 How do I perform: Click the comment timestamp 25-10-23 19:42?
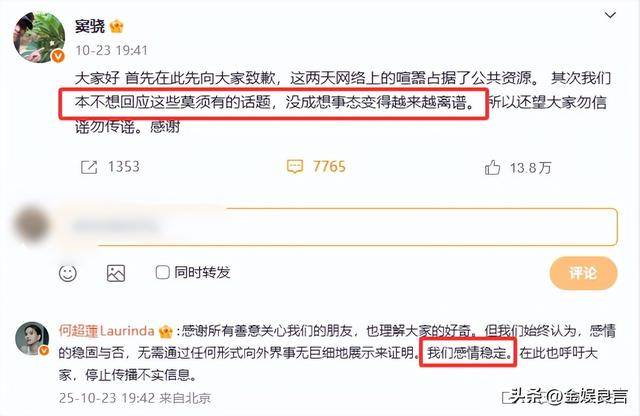tap(107, 398)
